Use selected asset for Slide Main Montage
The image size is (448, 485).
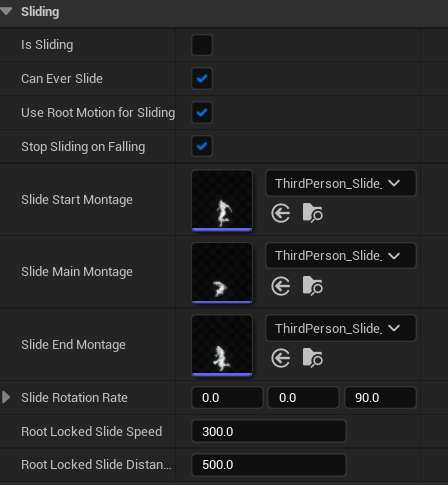pyautogui.click(x=281, y=286)
